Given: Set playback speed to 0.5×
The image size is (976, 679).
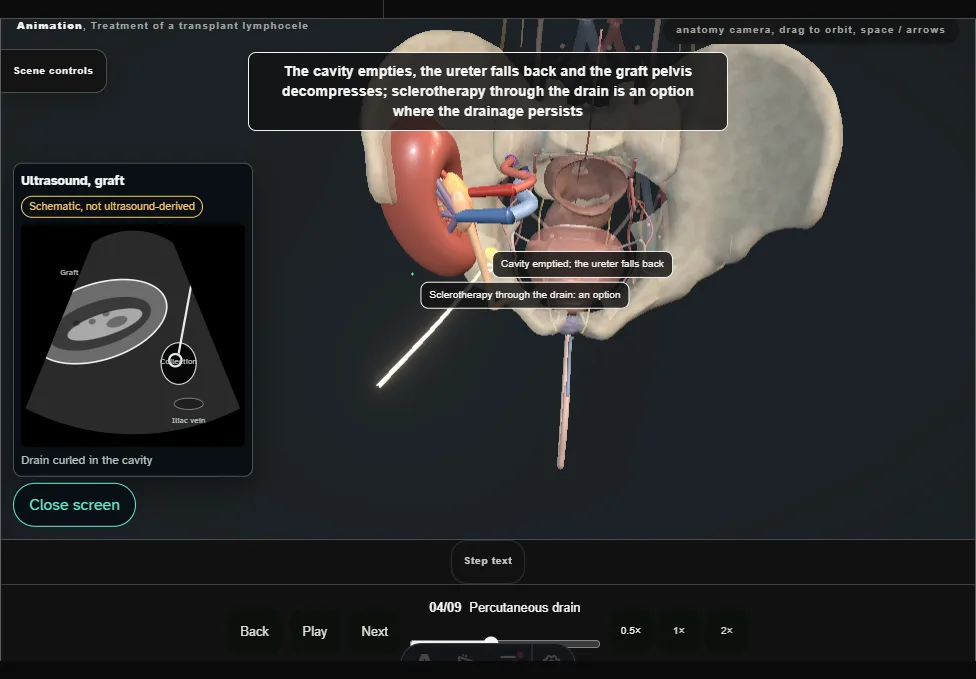Looking at the screenshot, I should [631, 630].
